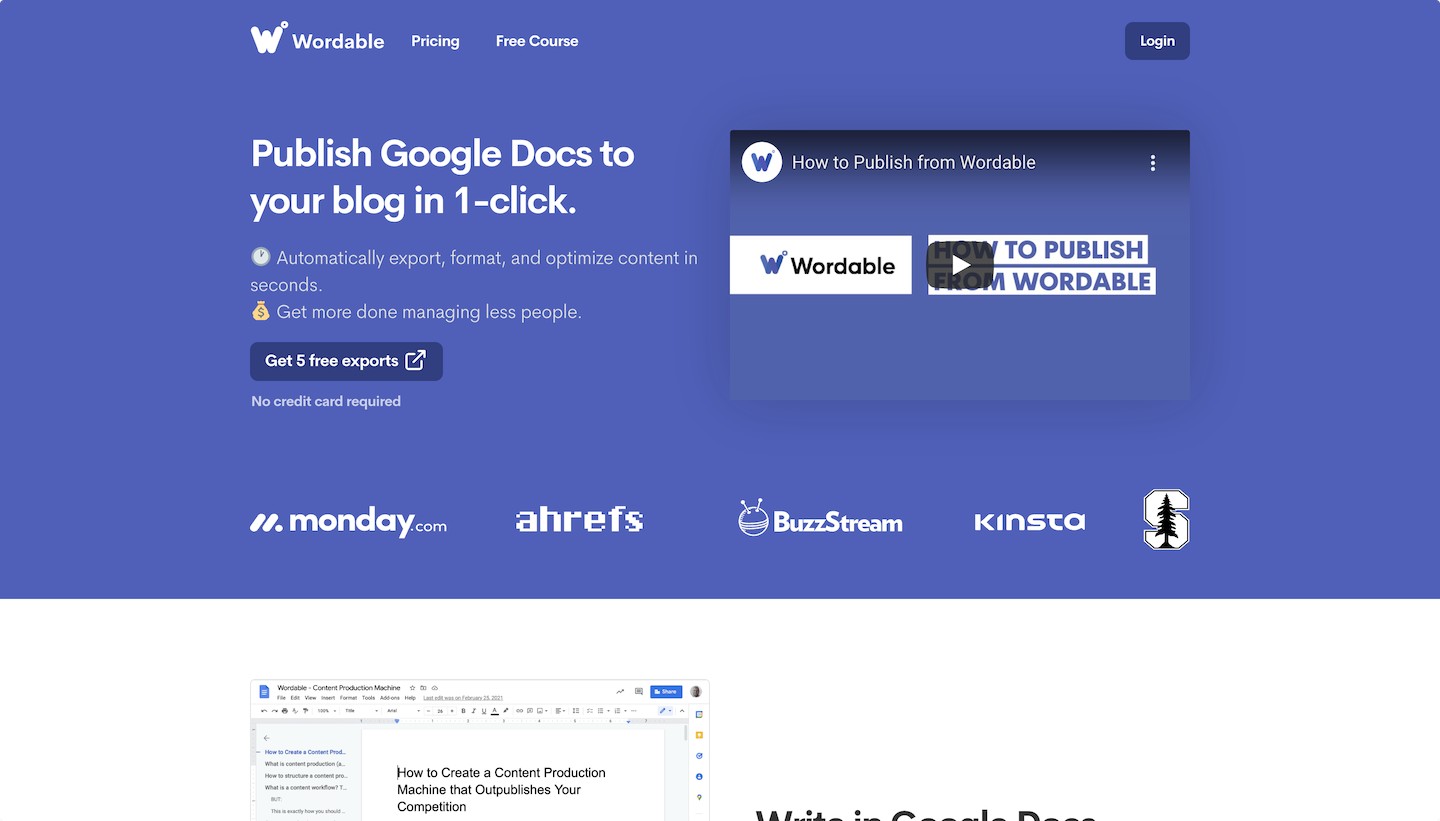1440x821 pixels.
Task: Click the Print icon in the Docs toolbar
Action: click(285, 711)
